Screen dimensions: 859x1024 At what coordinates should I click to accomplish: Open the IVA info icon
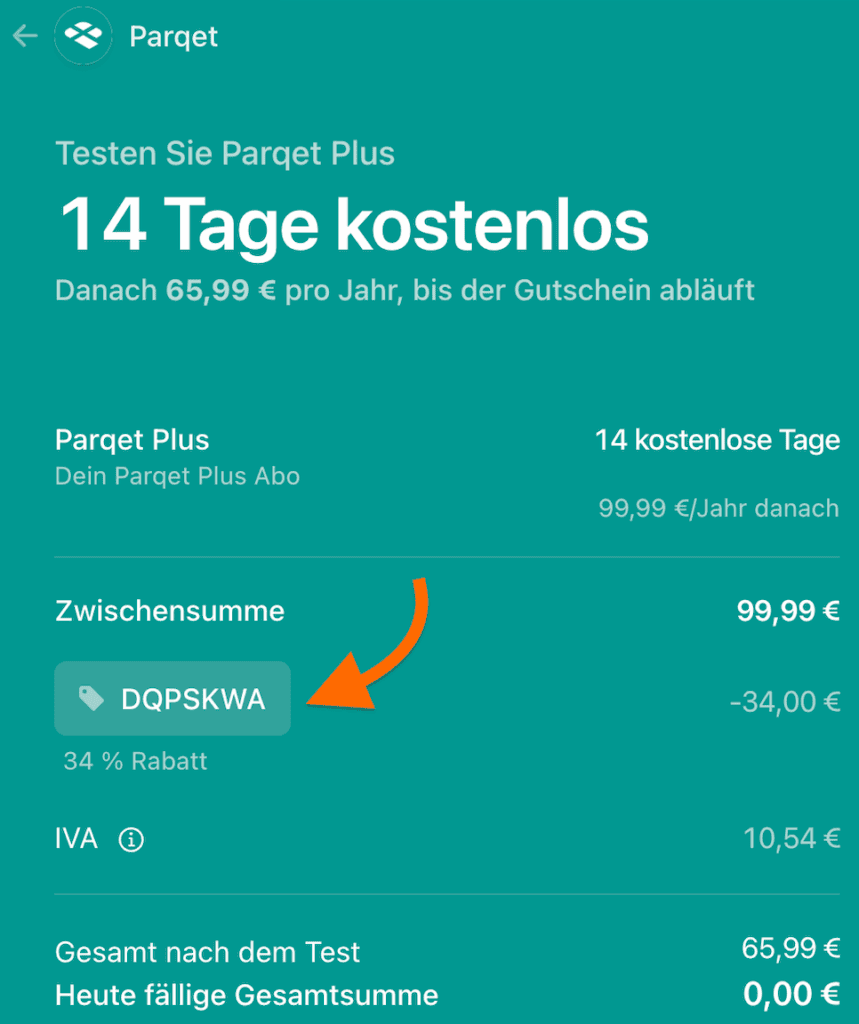[x=131, y=840]
